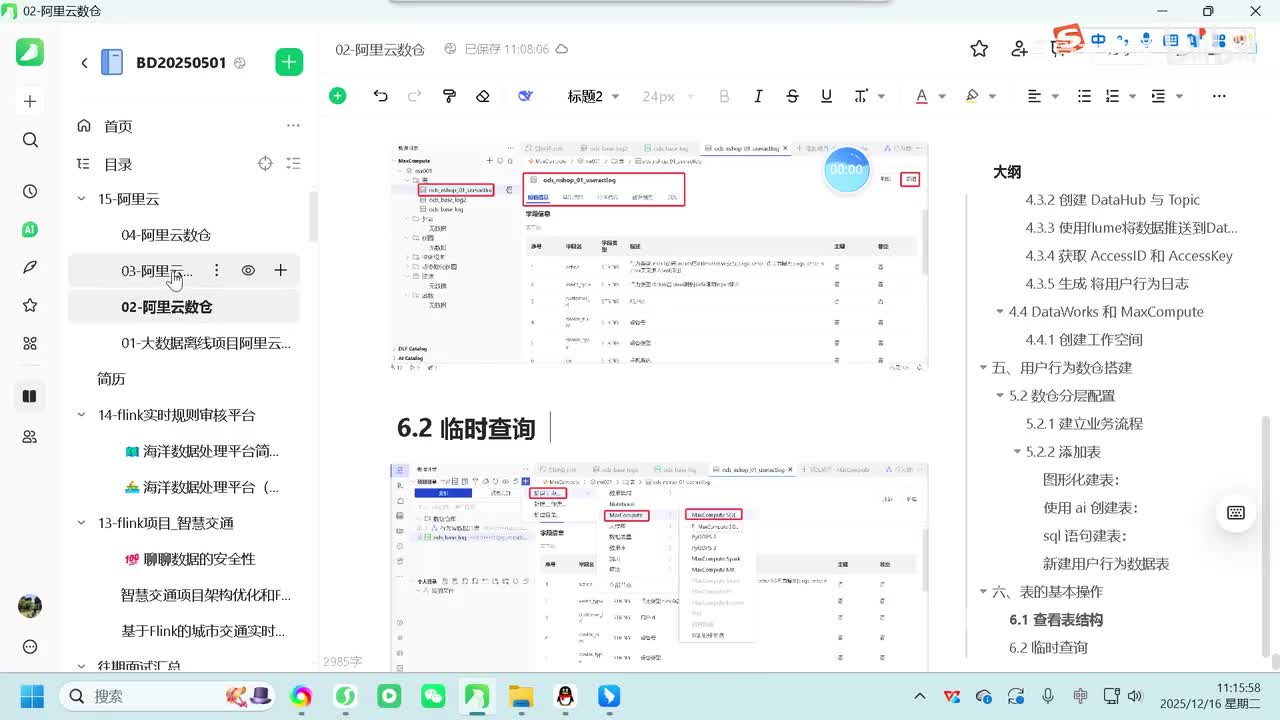Apply highlight color marker

(972, 96)
